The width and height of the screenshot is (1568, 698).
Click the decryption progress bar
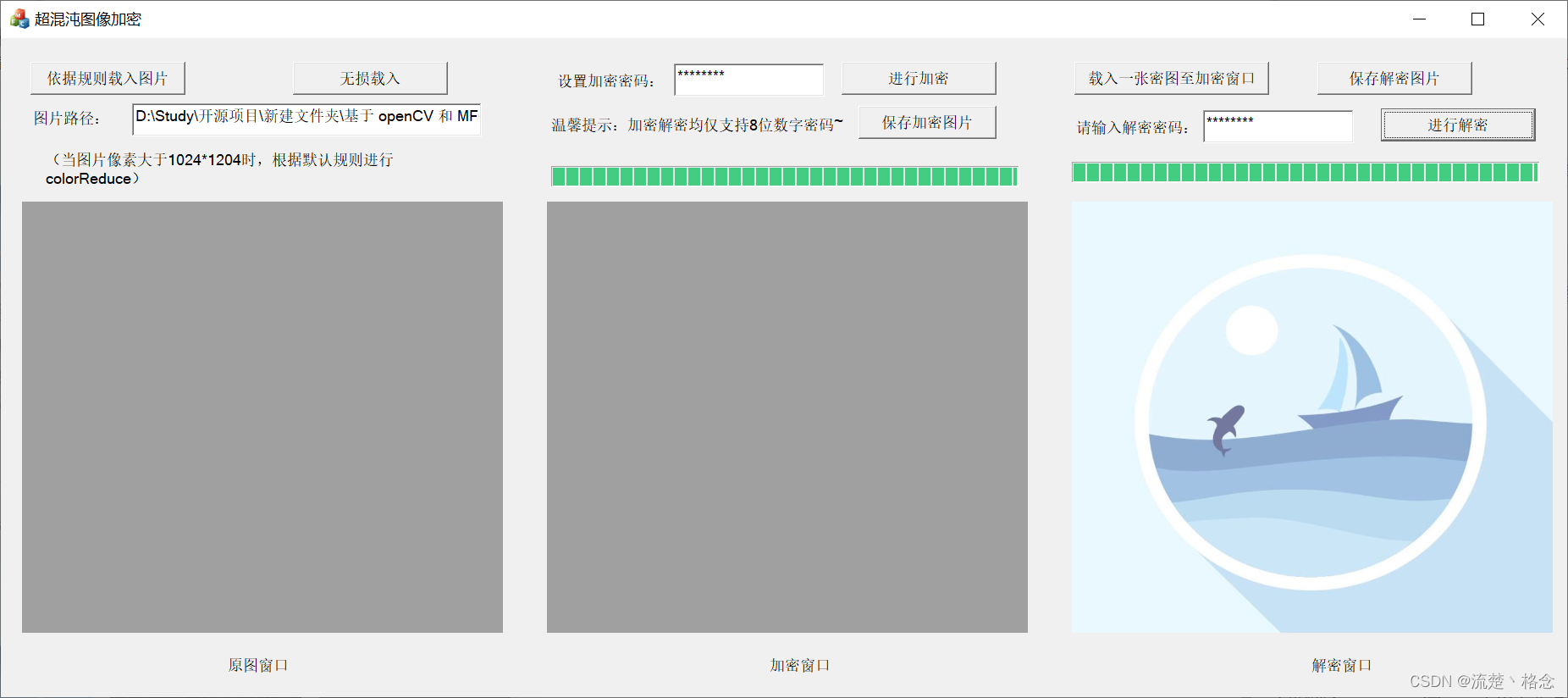(1305, 173)
